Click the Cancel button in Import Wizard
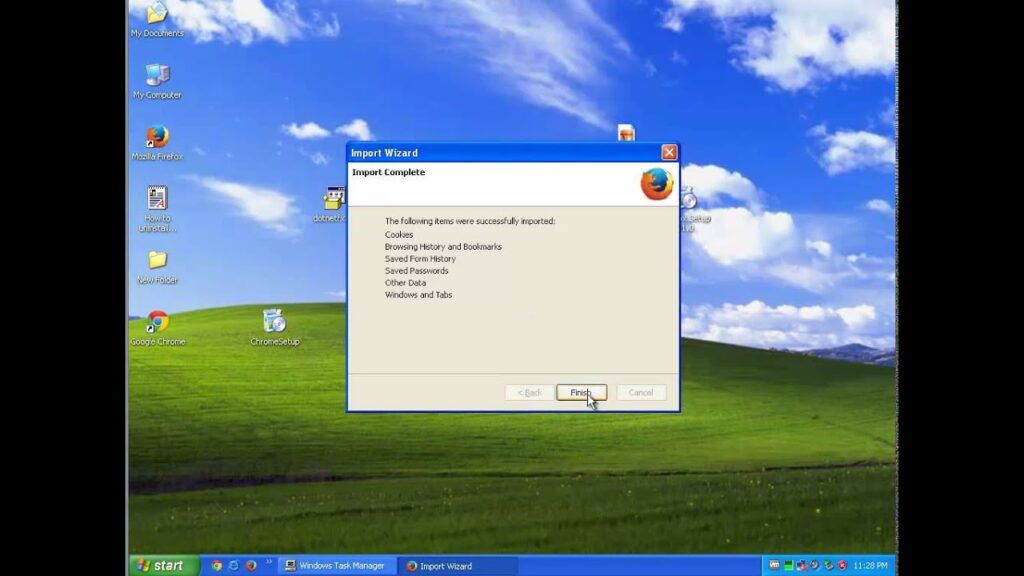Viewport: 1024px width, 576px height. click(x=641, y=392)
